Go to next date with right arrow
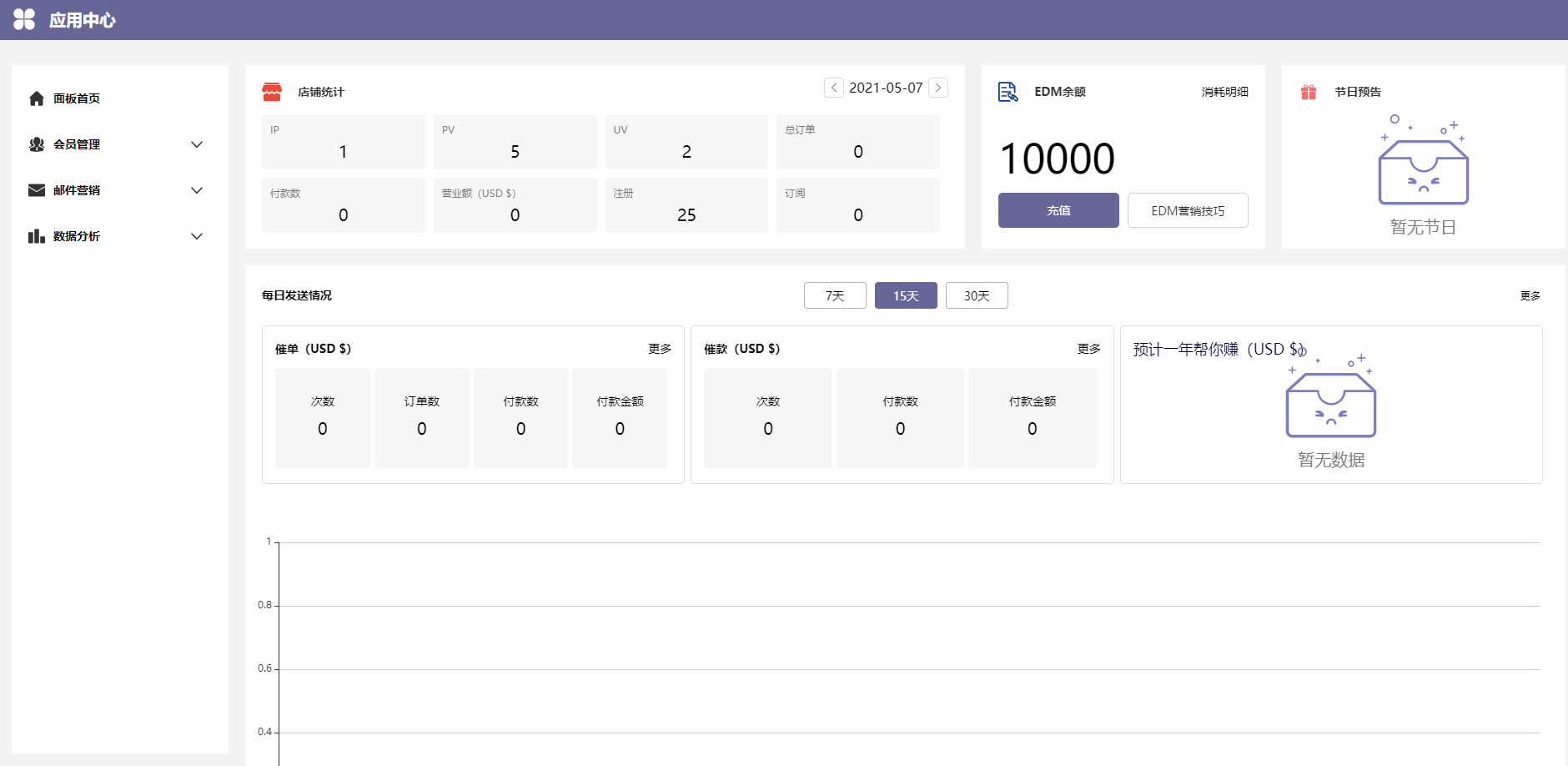Viewport: 1568px width, 766px height. (x=938, y=88)
